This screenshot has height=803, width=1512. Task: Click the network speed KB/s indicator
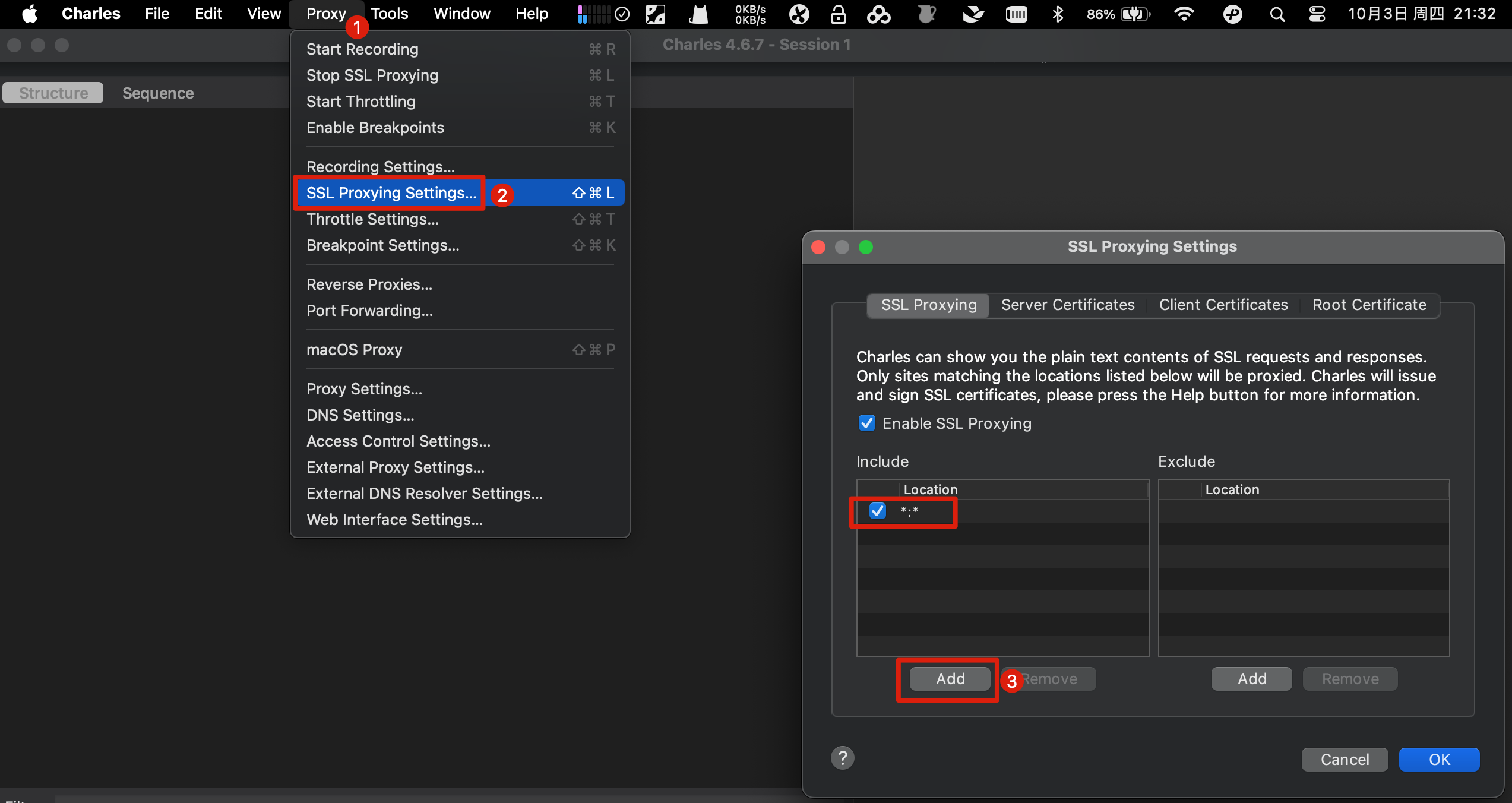click(750, 14)
